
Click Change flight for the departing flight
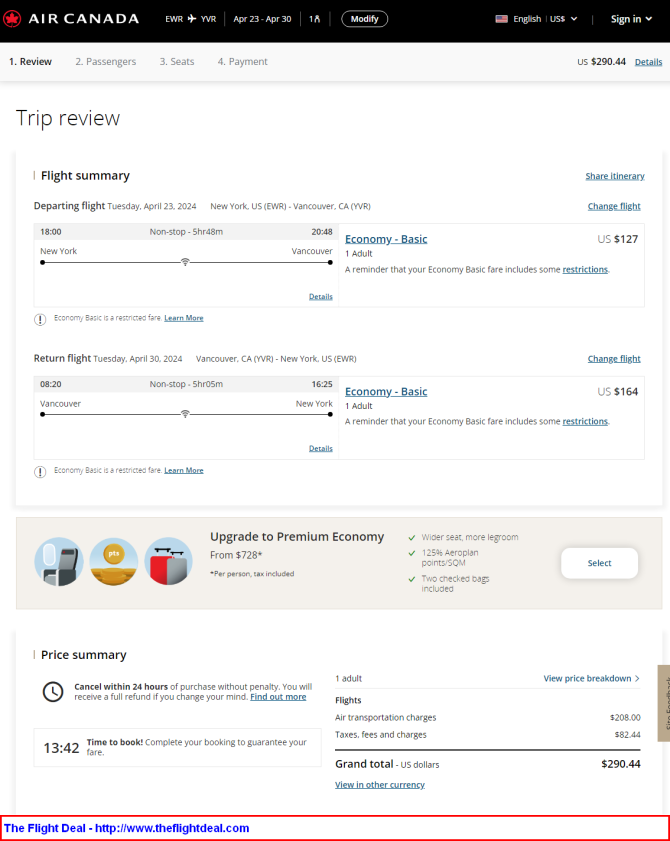(x=614, y=206)
